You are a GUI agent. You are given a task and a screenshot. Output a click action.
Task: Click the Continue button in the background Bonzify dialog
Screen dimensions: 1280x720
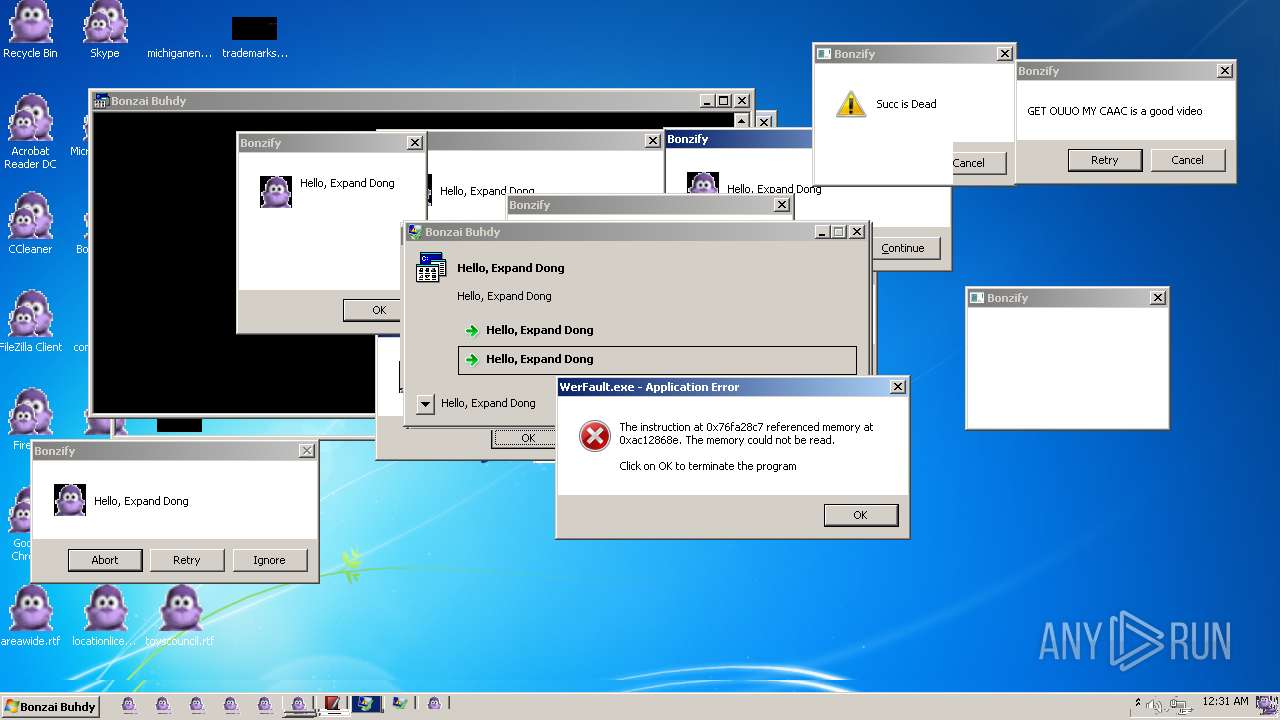906,248
